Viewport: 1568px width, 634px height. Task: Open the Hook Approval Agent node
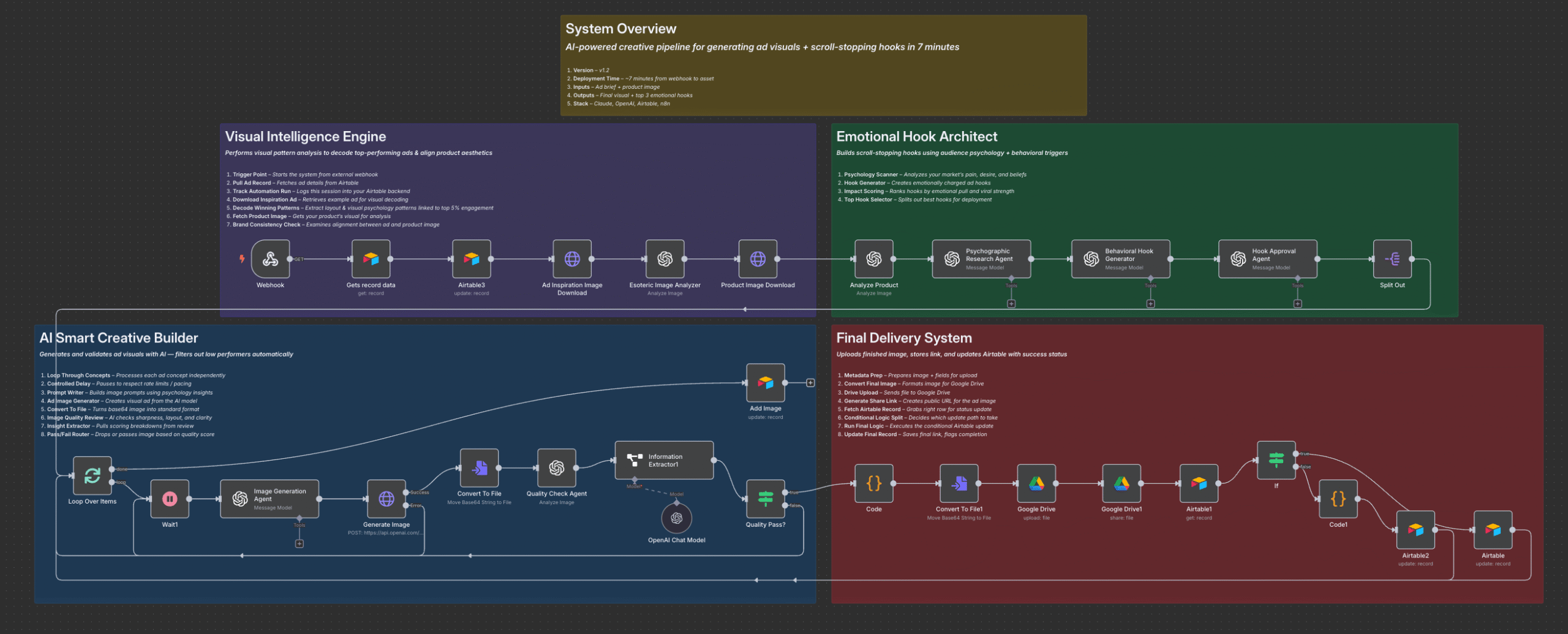pos(1267,259)
